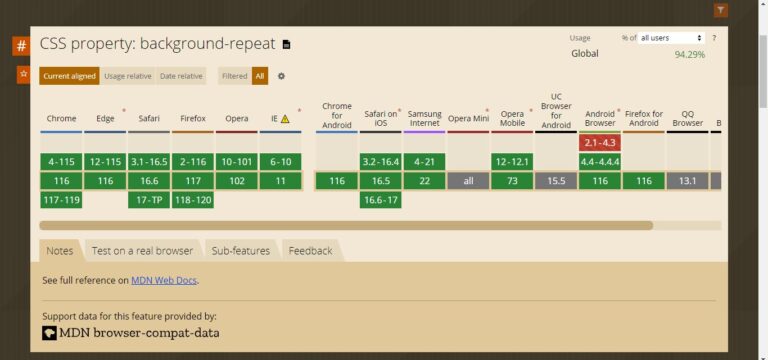Open the Notes tab
Screen dimensions: 768x360
59,251
